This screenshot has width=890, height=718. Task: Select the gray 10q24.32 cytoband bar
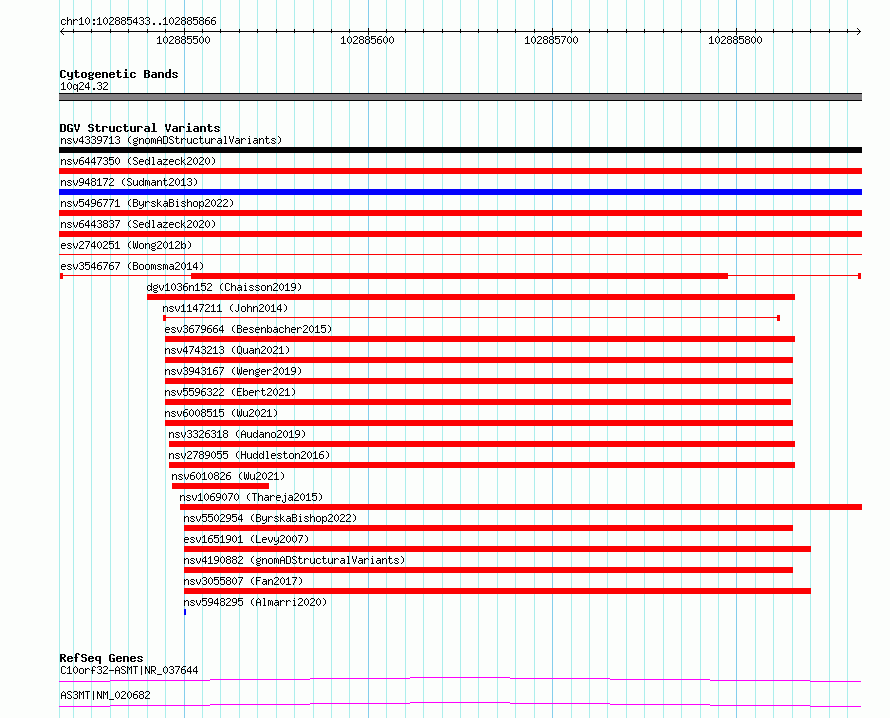click(460, 97)
